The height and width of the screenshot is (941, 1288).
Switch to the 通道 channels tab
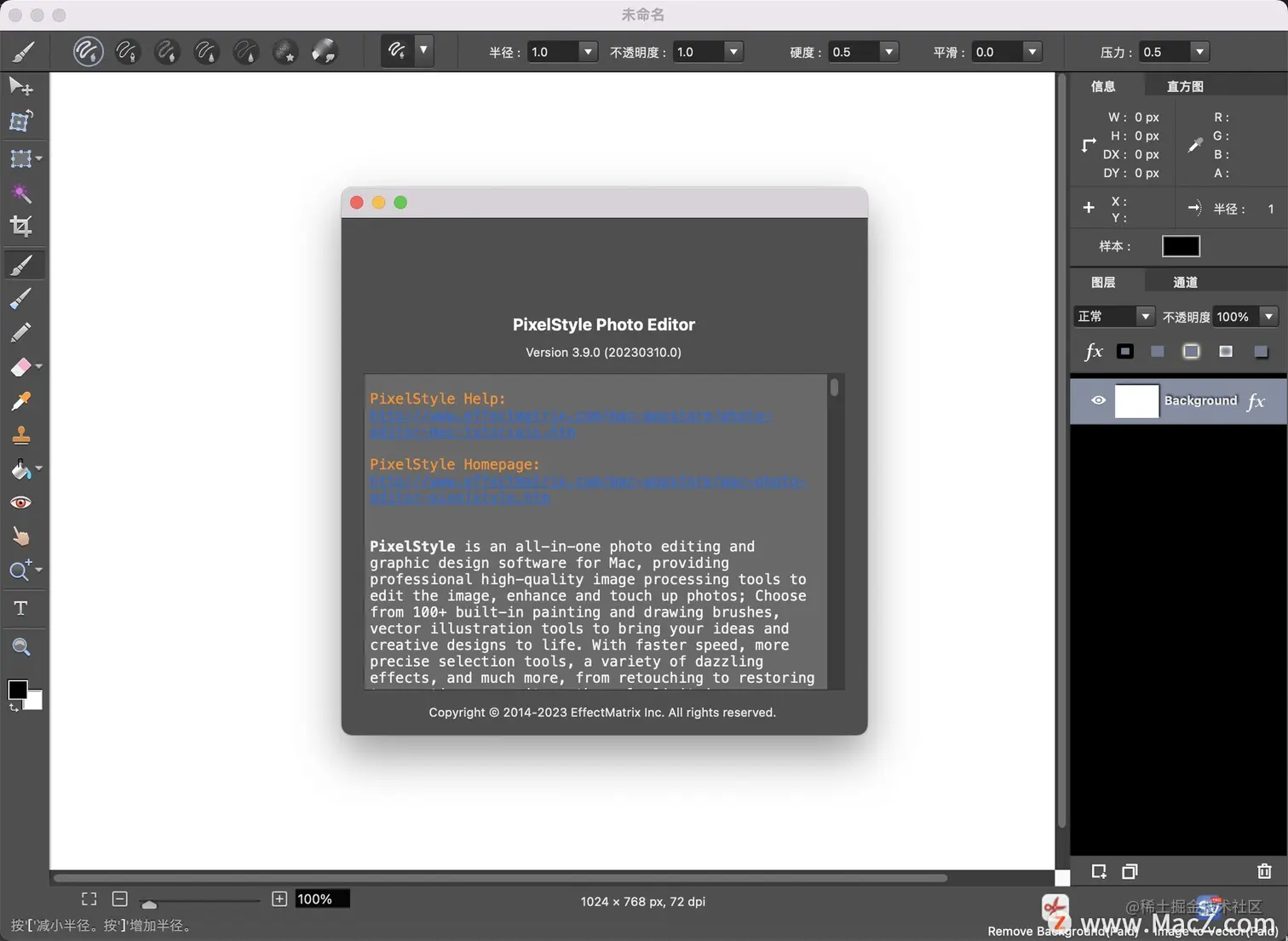point(1184,282)
